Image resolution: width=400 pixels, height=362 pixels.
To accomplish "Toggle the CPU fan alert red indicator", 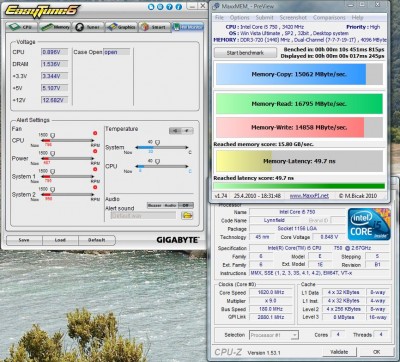I will click(95, 133).
